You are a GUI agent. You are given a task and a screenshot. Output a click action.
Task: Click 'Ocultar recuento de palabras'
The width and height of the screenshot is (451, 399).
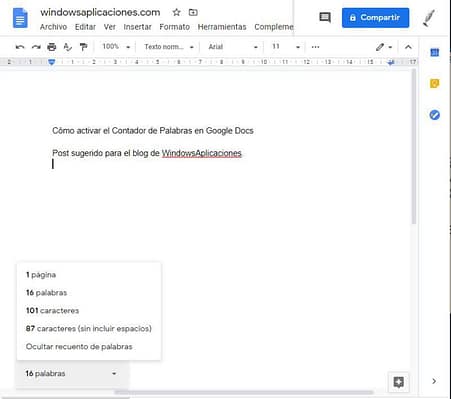pos(79,347)
